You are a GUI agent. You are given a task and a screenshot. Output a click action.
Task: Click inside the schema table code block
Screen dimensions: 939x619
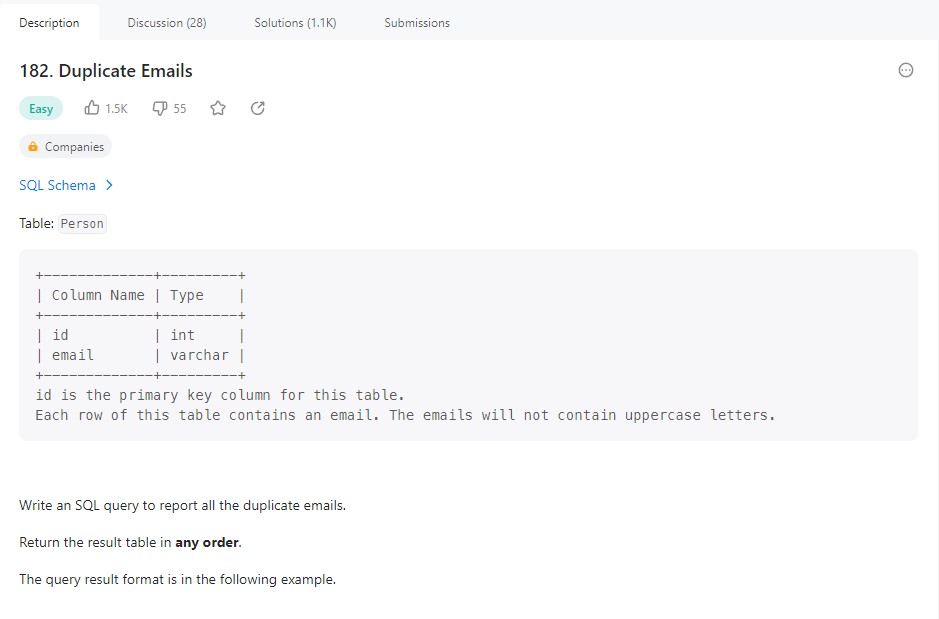[x=468, y=344]
